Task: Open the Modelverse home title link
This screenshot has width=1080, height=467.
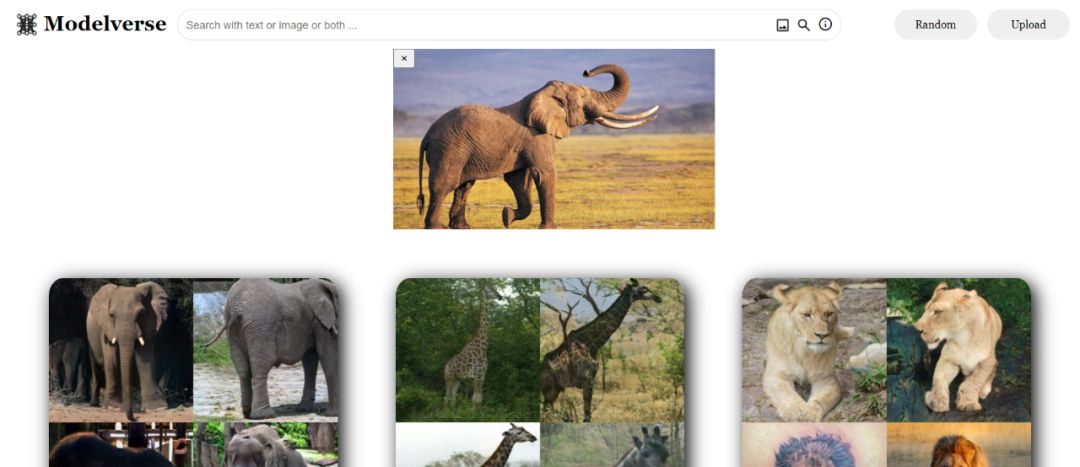Action: tap(105, 25)
